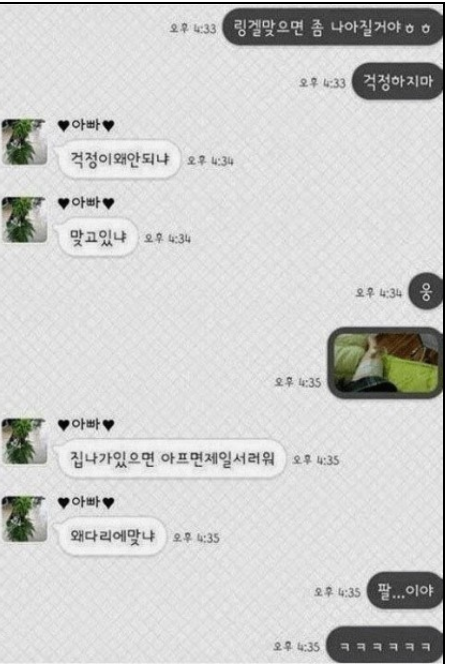Open 아빠's profile photo by 집나가있으면 message

(25, 441)
